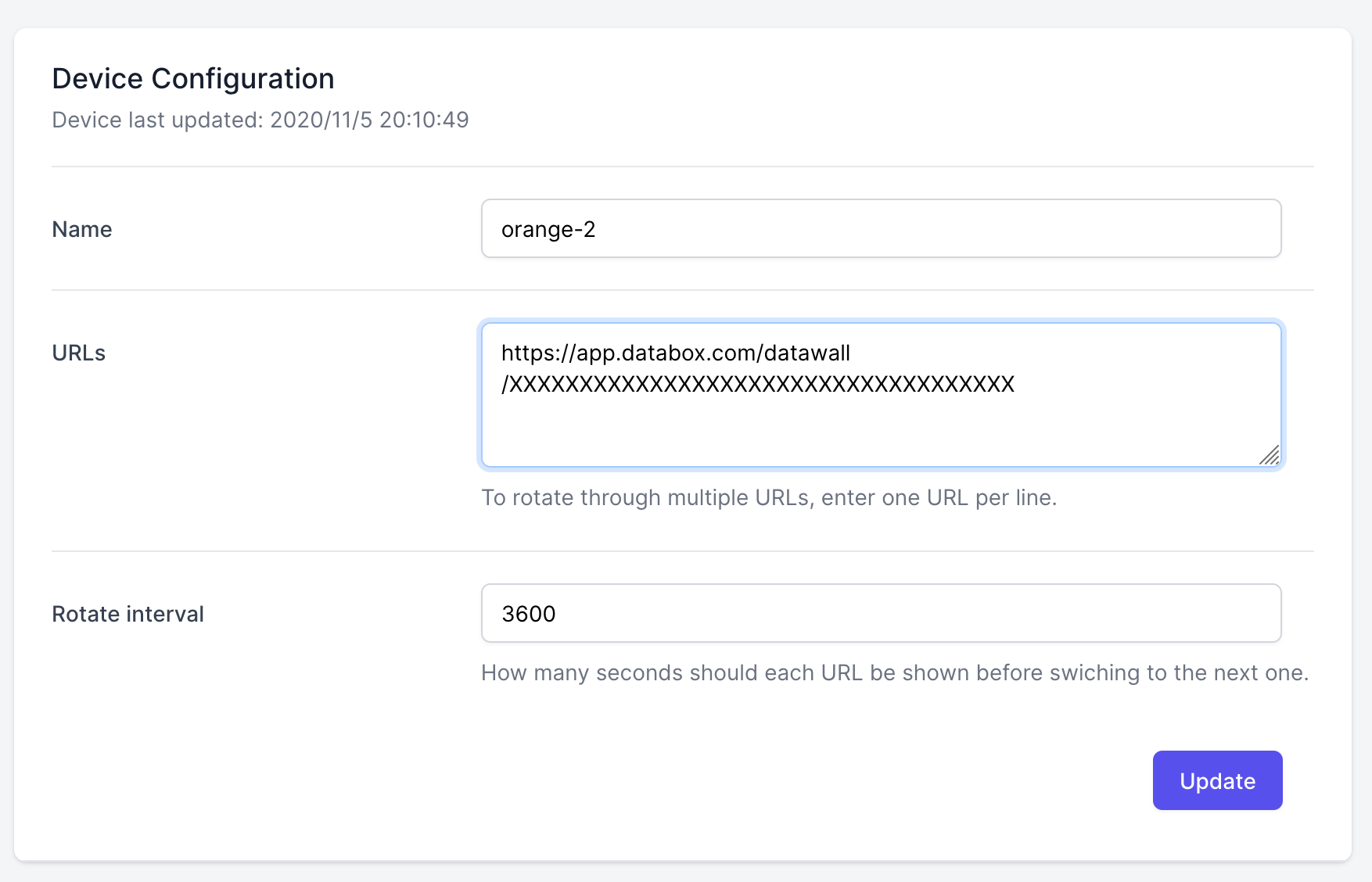Click the XXXXX token line in URLs
The image size is (1372, 882).
(759, 384)
